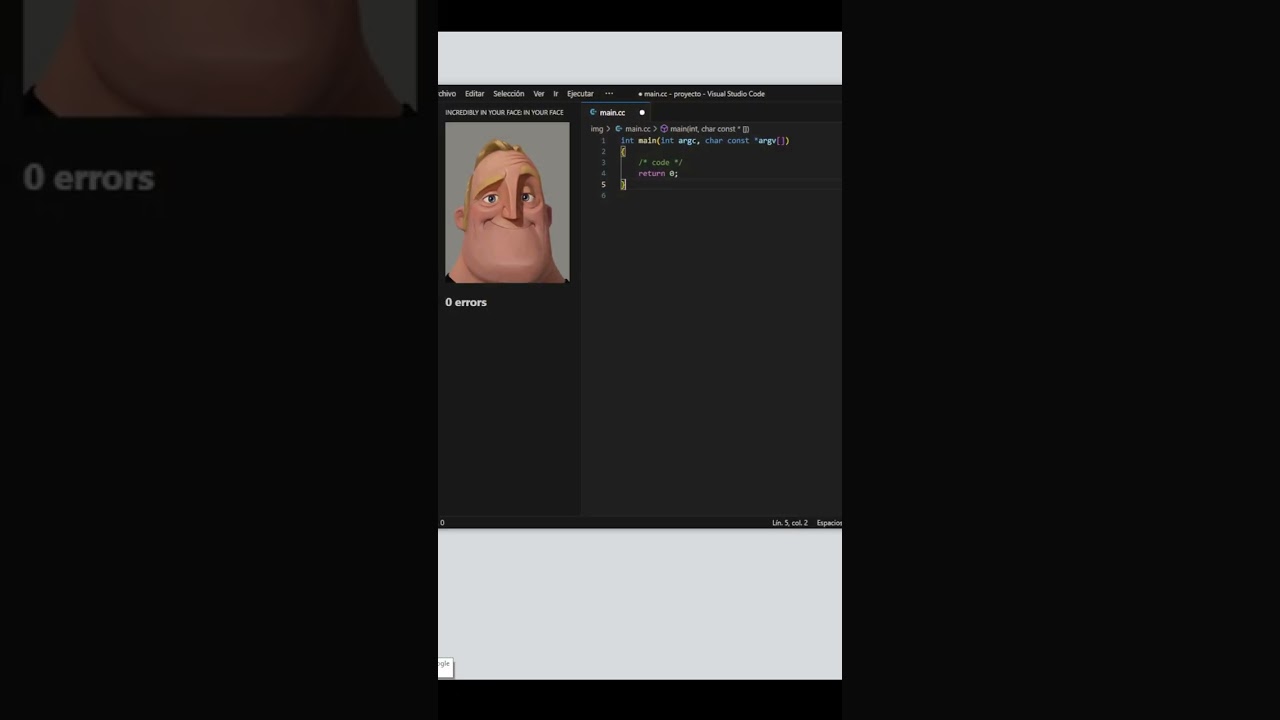Open the Ejecutar menu
Viewport: 1280px width, 720px height.
580,94
